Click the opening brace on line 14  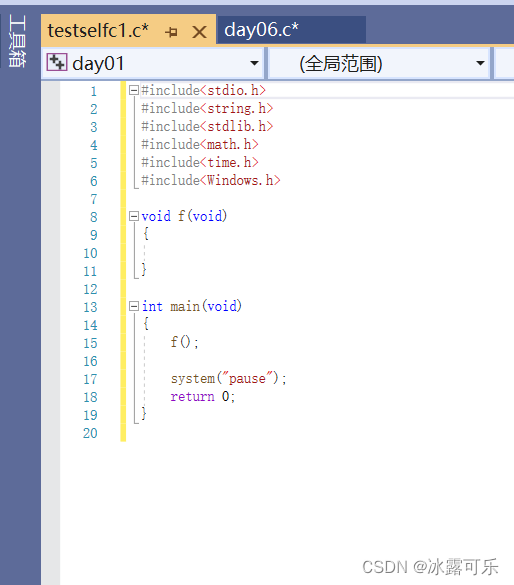pos(146,324)
